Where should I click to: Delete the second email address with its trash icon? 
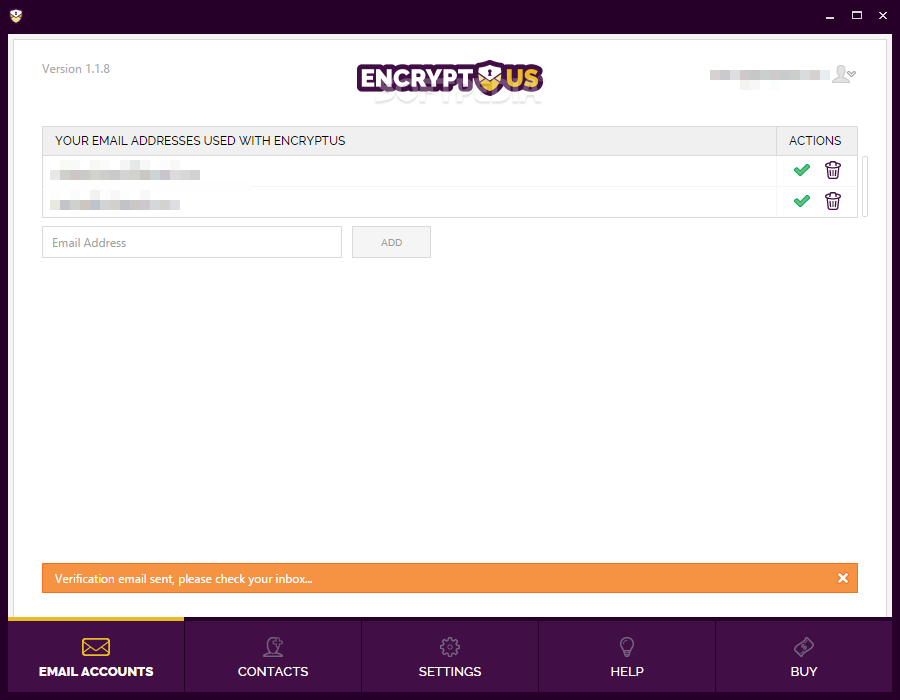point(833,201)
